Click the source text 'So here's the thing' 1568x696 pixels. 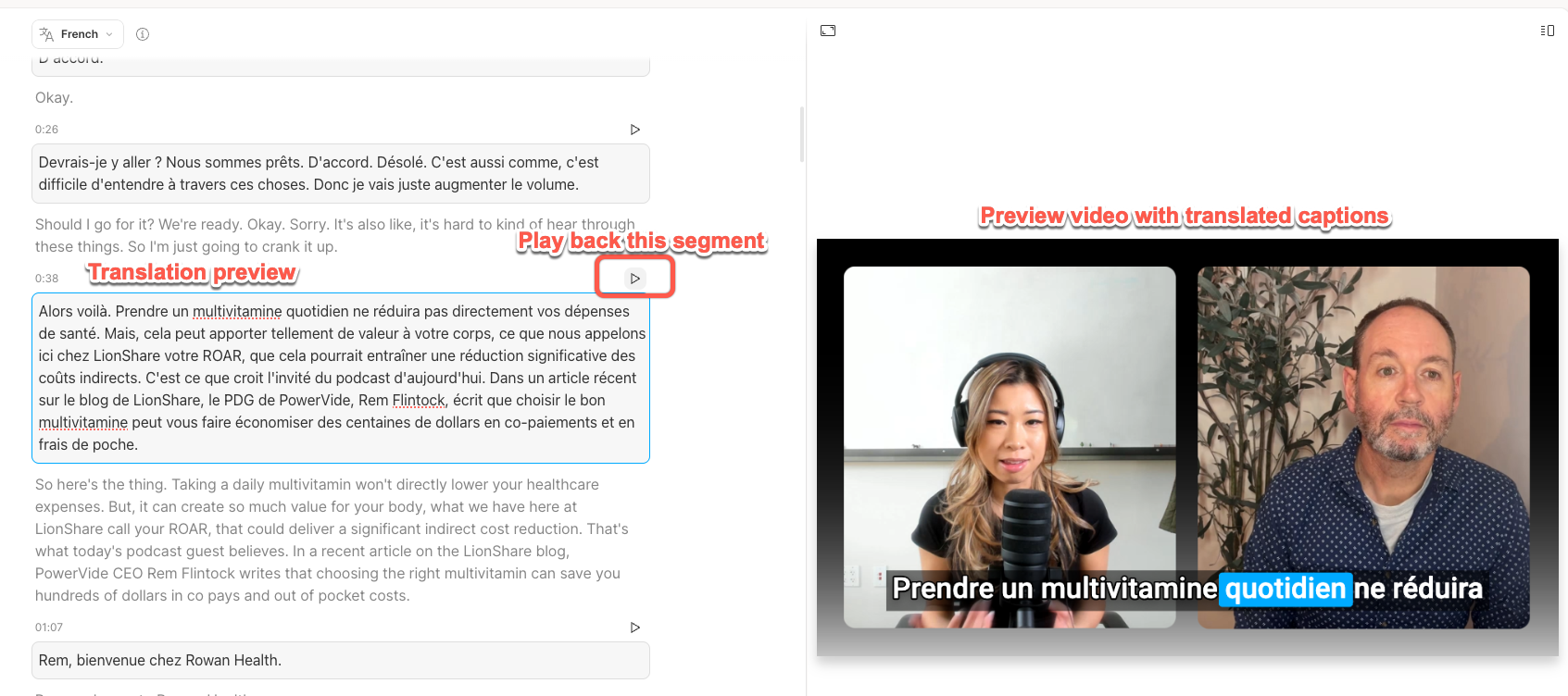pos(101,484)
